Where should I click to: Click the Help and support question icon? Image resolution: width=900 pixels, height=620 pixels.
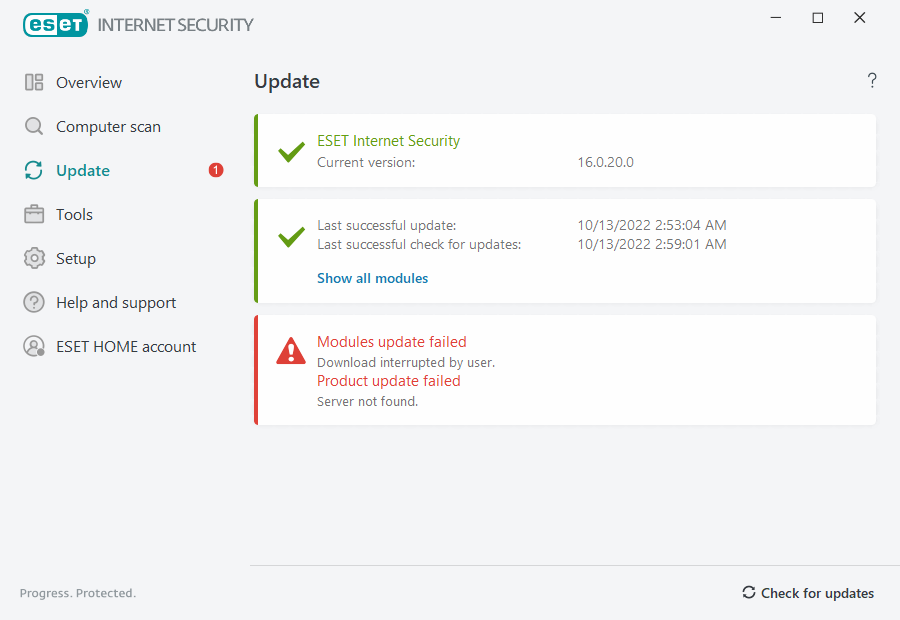[x=34, y=303]
